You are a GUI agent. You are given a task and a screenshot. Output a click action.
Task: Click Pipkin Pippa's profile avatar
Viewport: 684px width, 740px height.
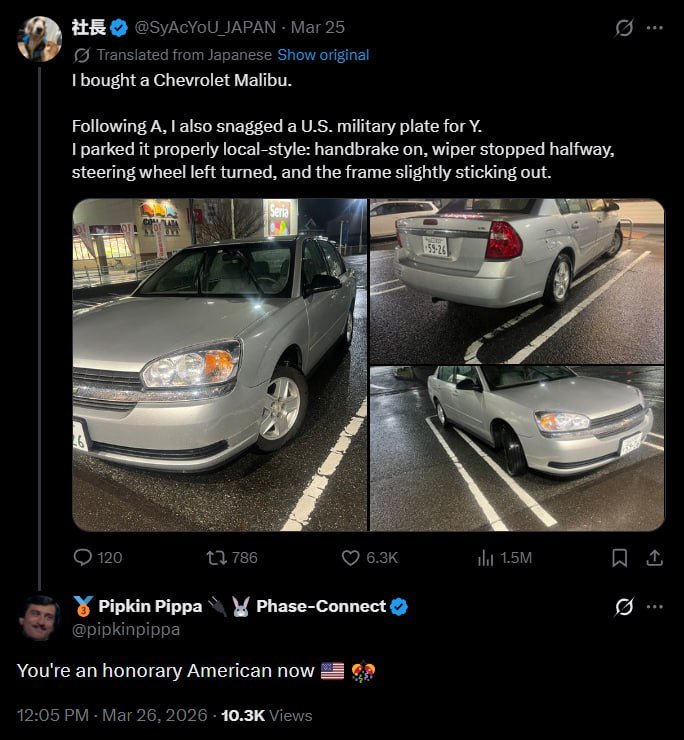click(x=39, y=617)
